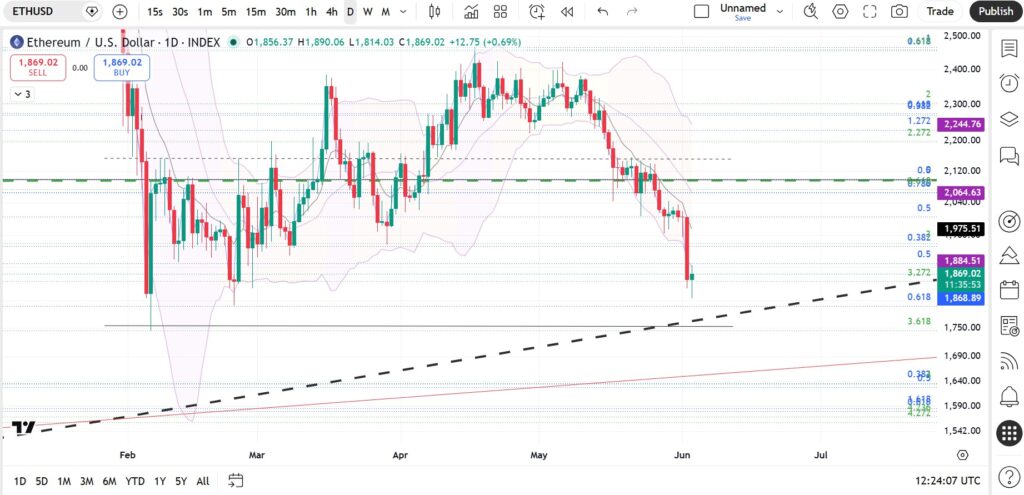This screenshot has width=1024, height=495.
Task: Click the Publish button
Action: (996, 11)
